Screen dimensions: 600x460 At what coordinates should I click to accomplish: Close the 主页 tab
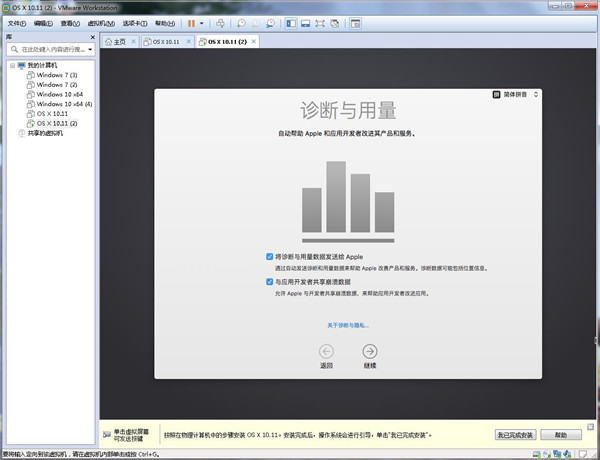tap(133, 41)
